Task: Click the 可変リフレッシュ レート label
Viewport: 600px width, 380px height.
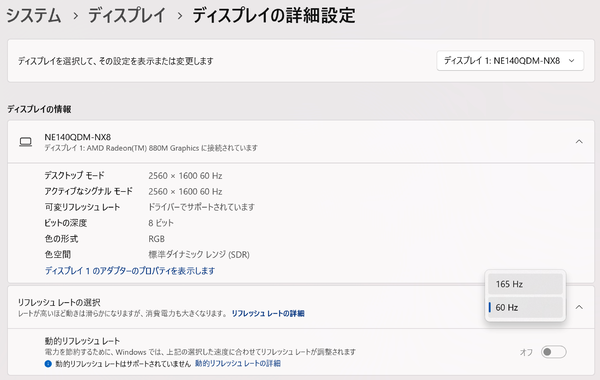Action: (82, 207)
